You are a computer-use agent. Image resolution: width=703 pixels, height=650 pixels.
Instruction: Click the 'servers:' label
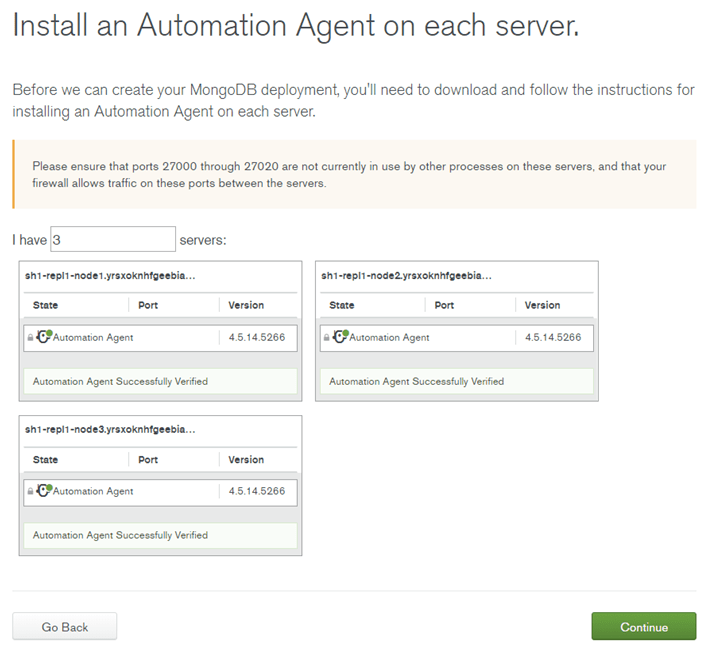click(203, 240)
